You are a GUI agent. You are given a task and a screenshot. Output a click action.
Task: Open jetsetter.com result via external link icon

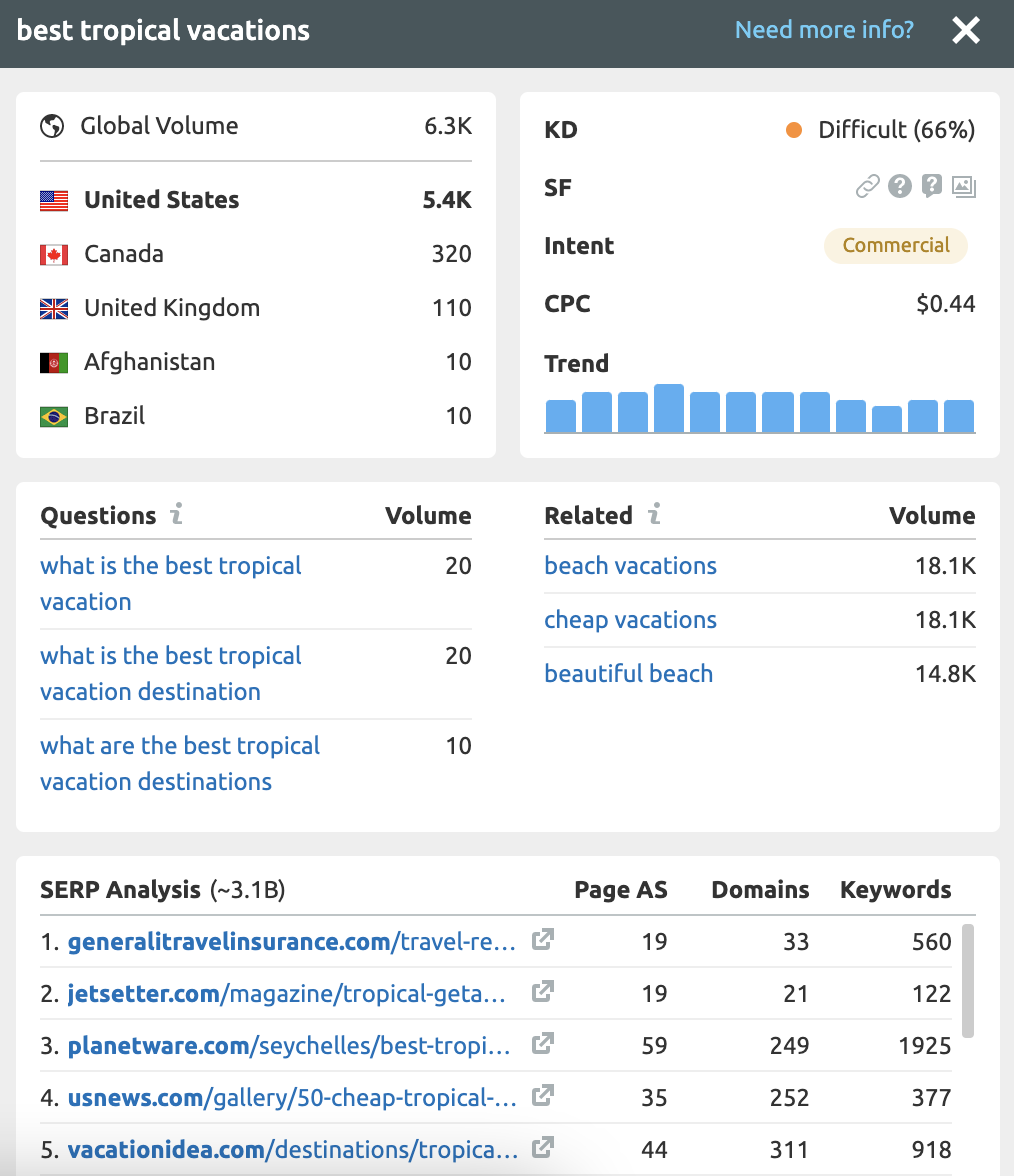[x=542, y=992]
